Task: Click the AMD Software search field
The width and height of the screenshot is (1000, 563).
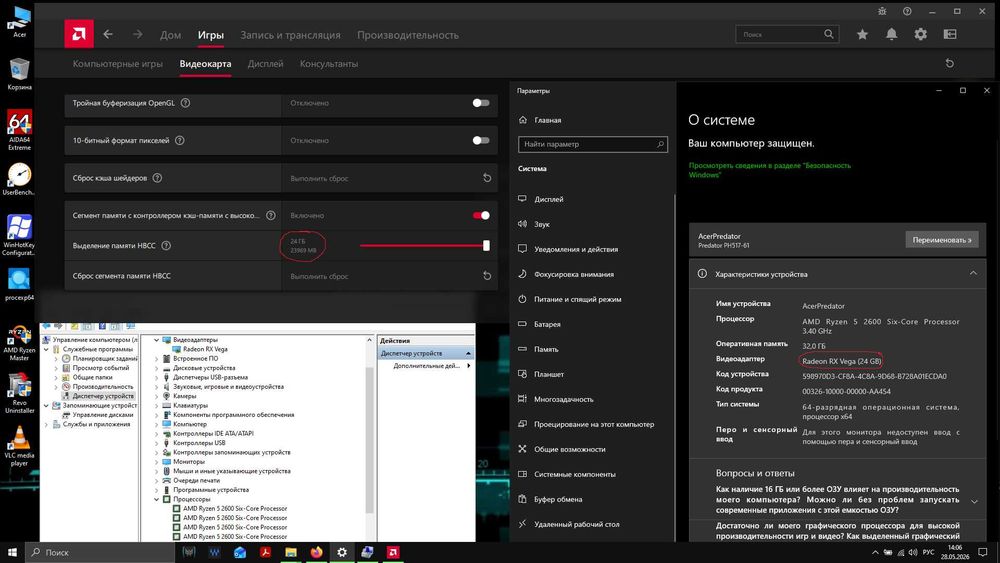Action: click(x=787, y=34)
